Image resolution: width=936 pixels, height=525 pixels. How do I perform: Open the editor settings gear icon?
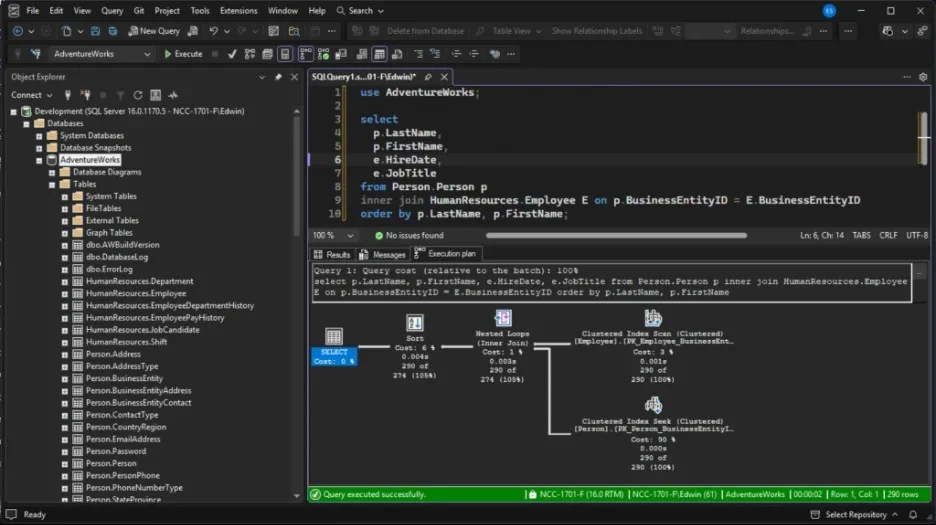tap(923, 77)
